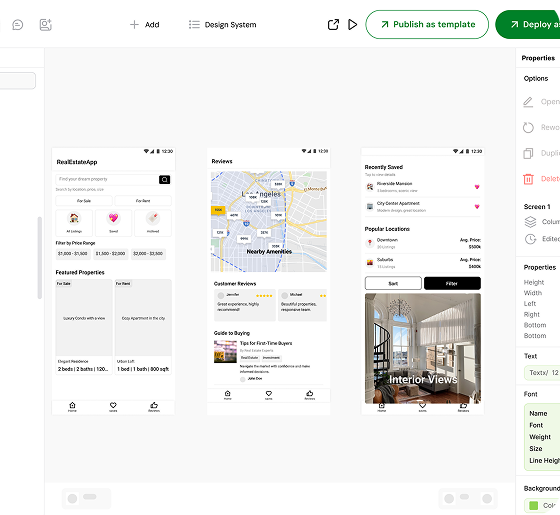Click the Height property label

pyautogui.click(x=534, y=282)
